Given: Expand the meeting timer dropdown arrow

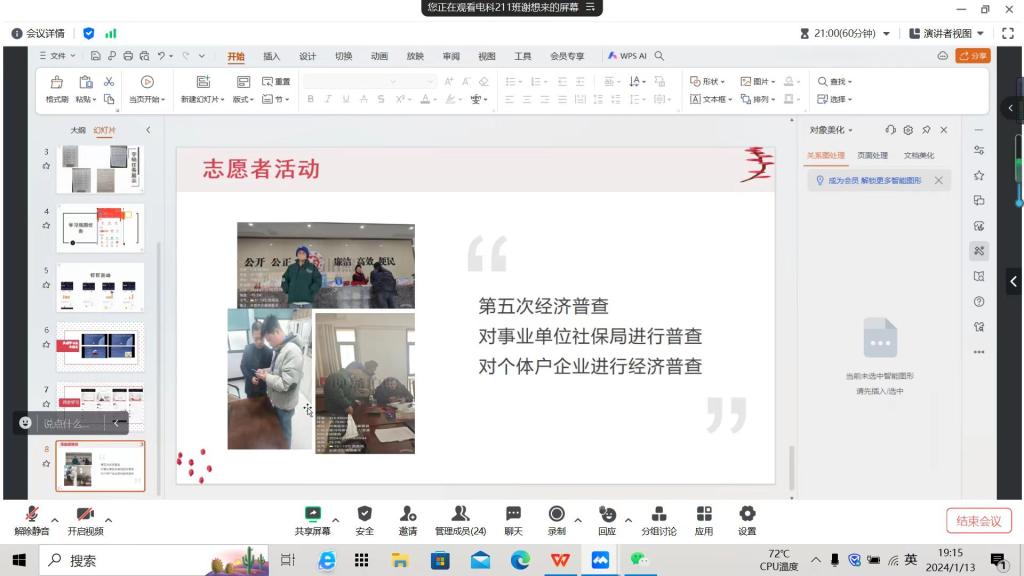Looking at the screenshot, I should coord(886,34).
